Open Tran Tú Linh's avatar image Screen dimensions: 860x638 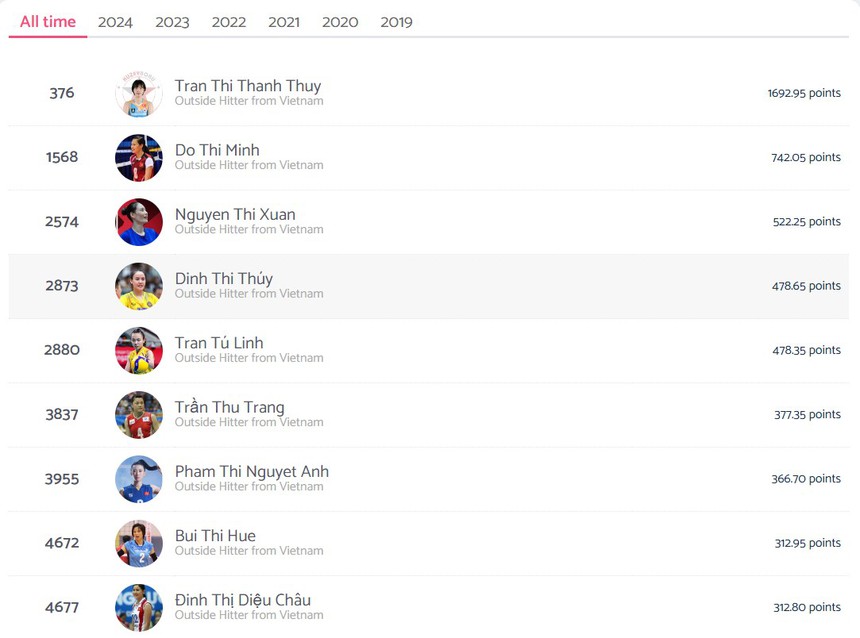[x=139, y=350]
